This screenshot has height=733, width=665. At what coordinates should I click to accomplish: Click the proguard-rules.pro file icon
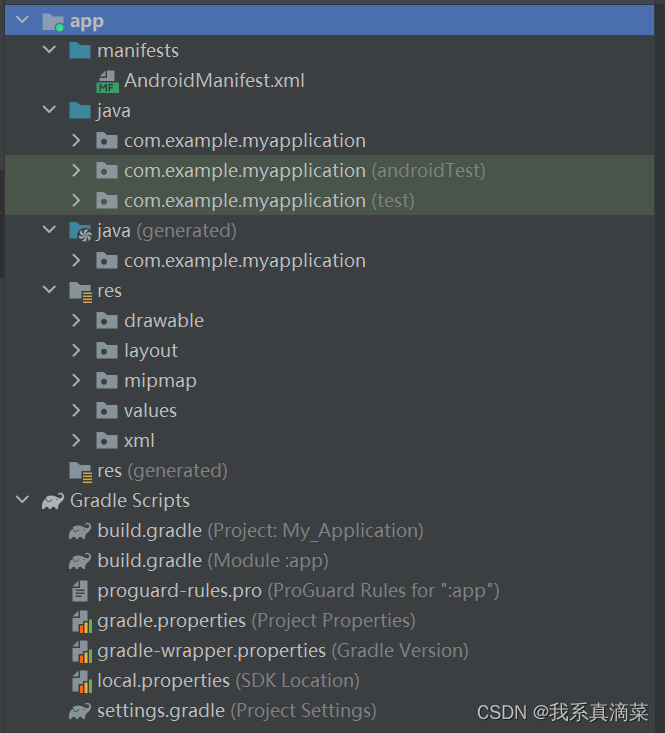click(x=80, y=591)
